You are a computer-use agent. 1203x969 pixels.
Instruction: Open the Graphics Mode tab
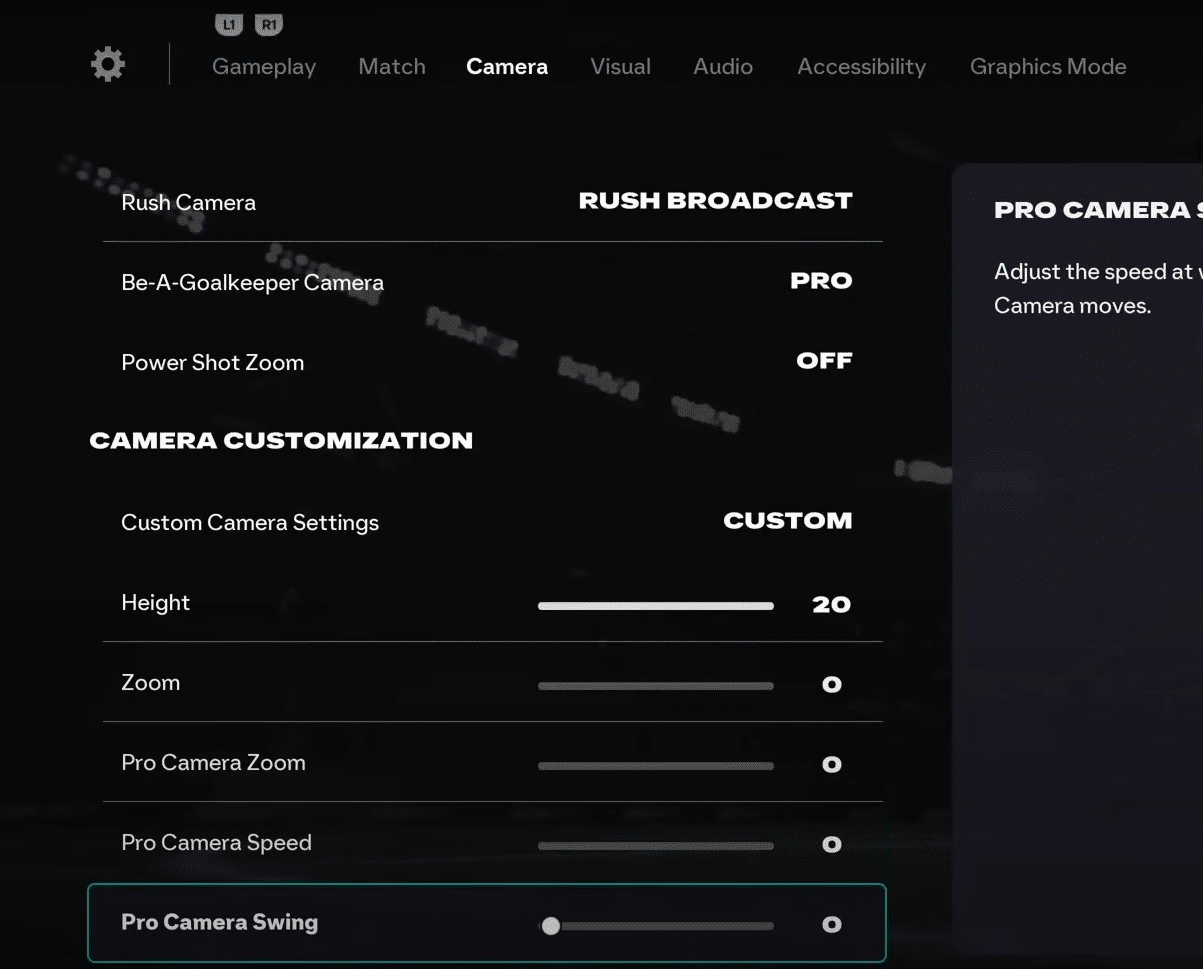point(1048,67)
